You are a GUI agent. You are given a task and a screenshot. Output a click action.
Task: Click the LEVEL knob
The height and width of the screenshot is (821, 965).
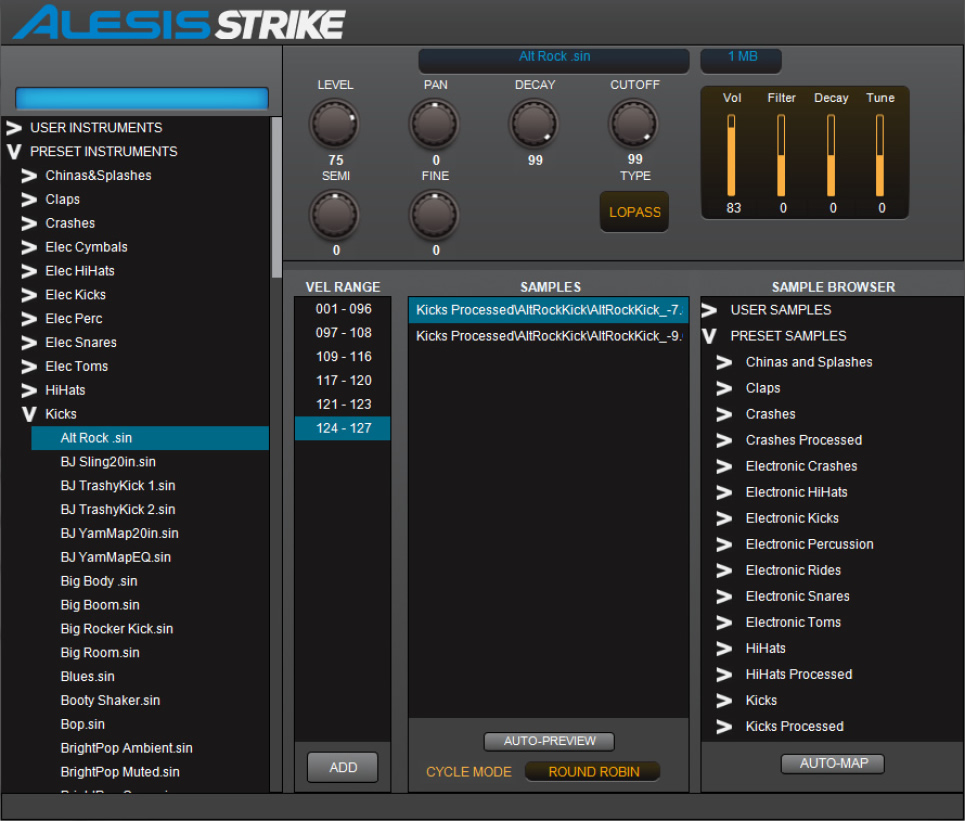coord(334,124)
